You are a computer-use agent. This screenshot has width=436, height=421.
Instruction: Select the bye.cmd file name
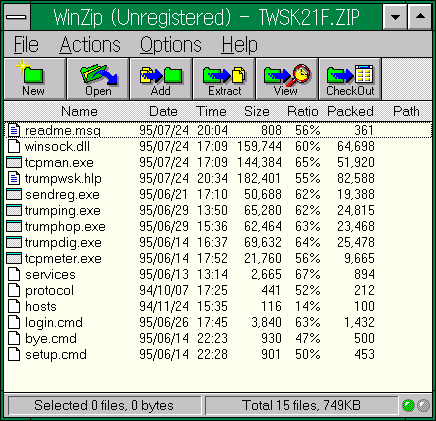(x=51, y=338)
